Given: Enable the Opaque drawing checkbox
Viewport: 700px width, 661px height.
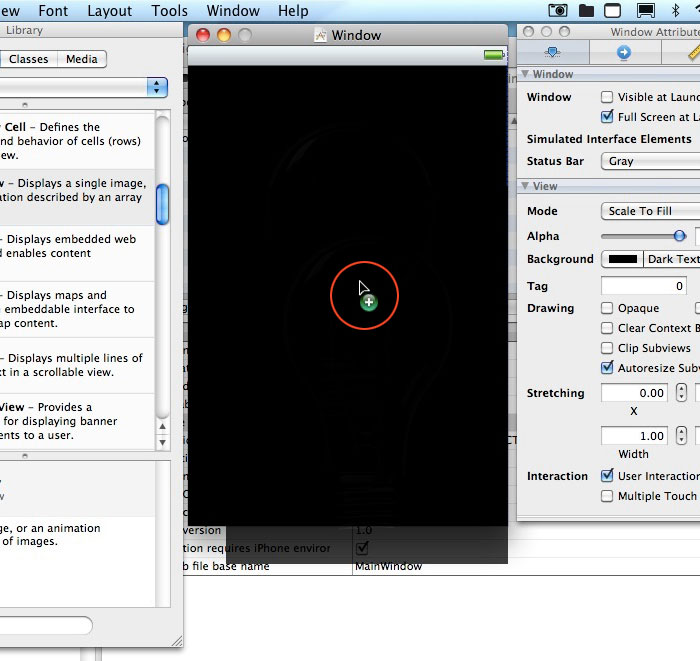Looking at the screenshot, I should [607, 308].
